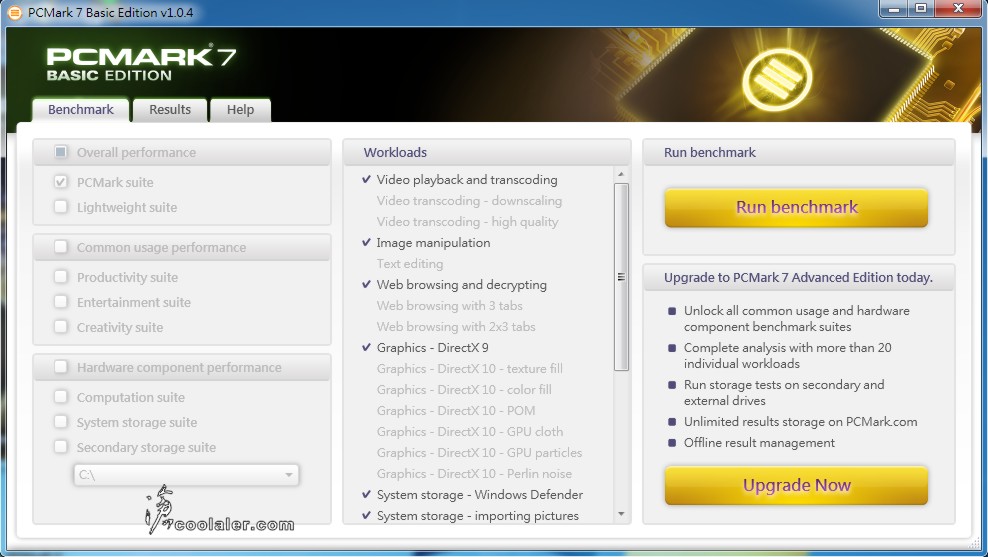The image size is (988, 557).
Task: Select Video transcoding - high quality workload
Action: pos(468,221)
